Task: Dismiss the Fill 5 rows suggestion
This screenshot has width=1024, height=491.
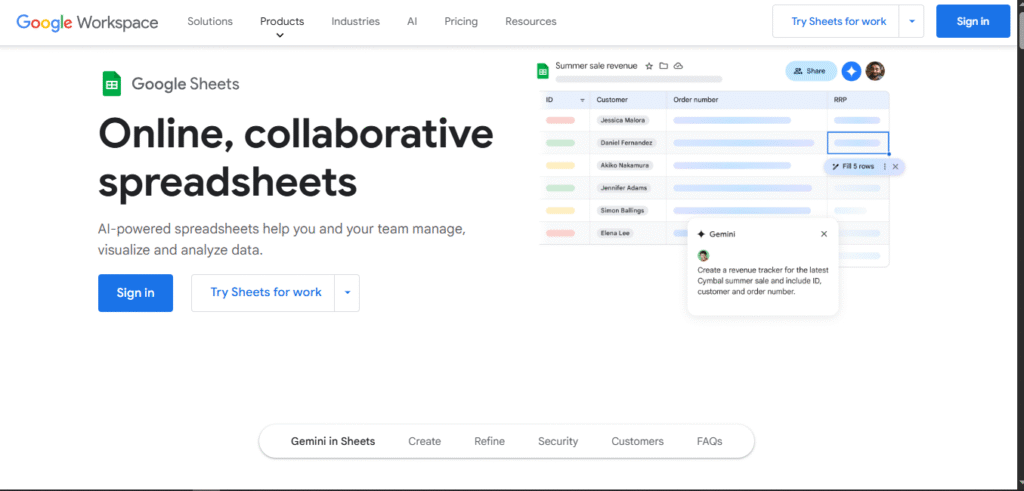Action: pyautogui.click(x=895, y=166)
